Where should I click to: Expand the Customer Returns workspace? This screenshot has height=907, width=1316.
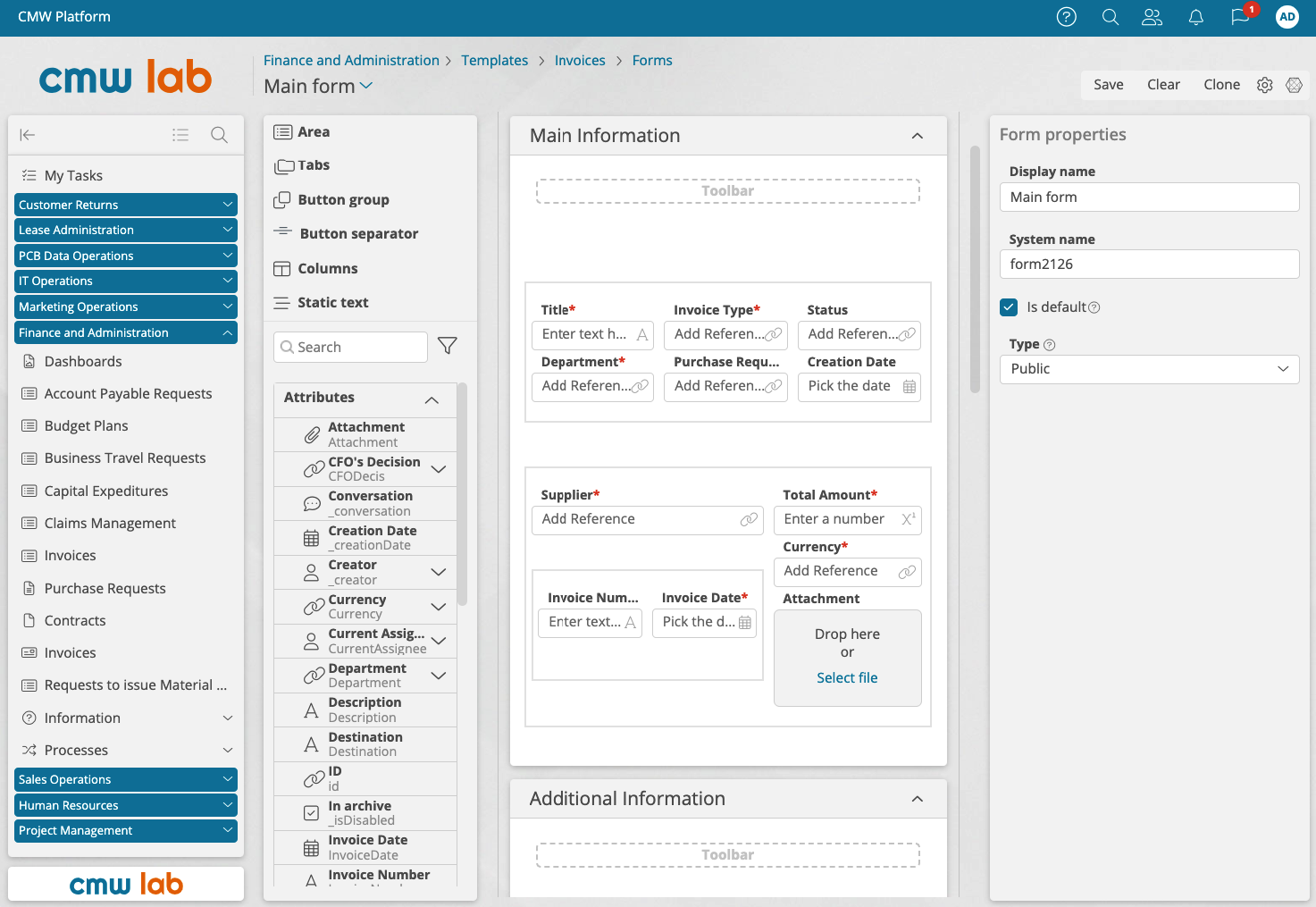pos(126,205)
